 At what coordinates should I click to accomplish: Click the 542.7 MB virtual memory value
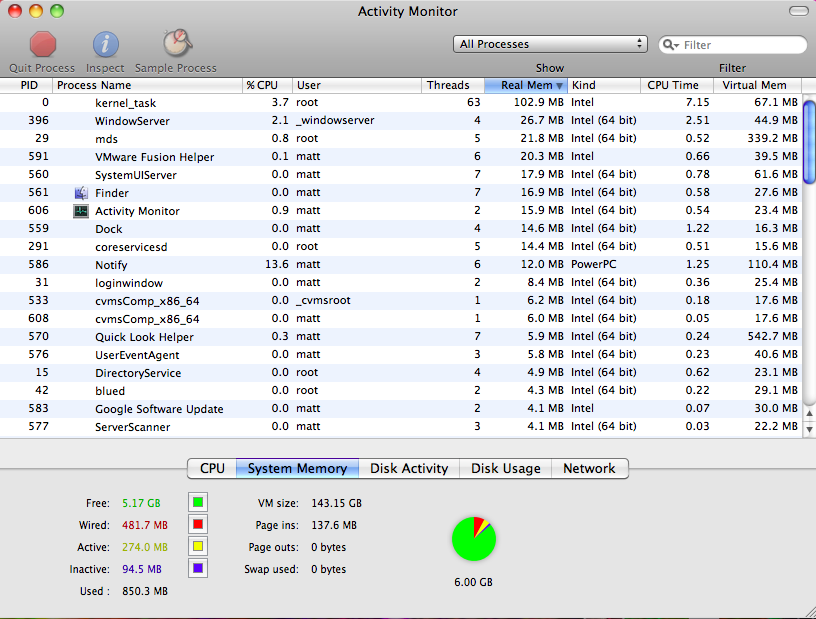pyautogui.click(x=773, y=336)
